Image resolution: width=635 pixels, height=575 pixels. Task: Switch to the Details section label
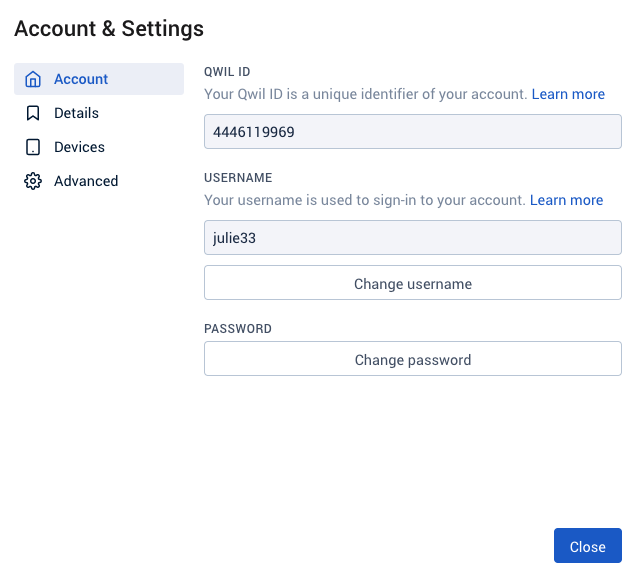coord(77,113)
